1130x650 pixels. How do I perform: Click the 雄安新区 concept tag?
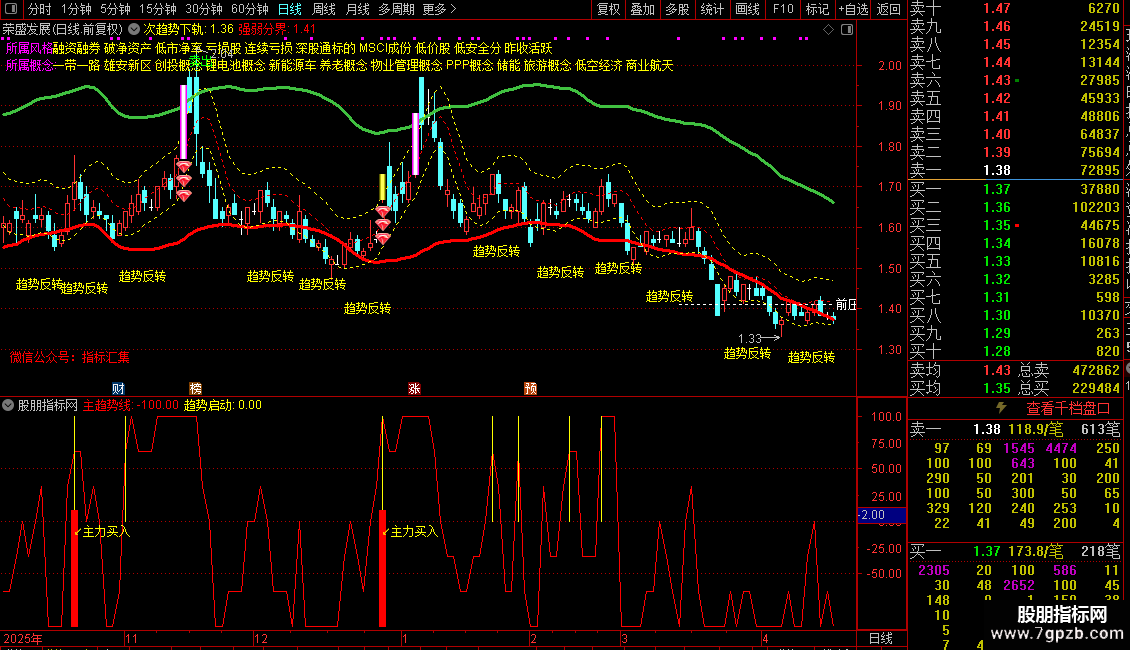point(128,66)
